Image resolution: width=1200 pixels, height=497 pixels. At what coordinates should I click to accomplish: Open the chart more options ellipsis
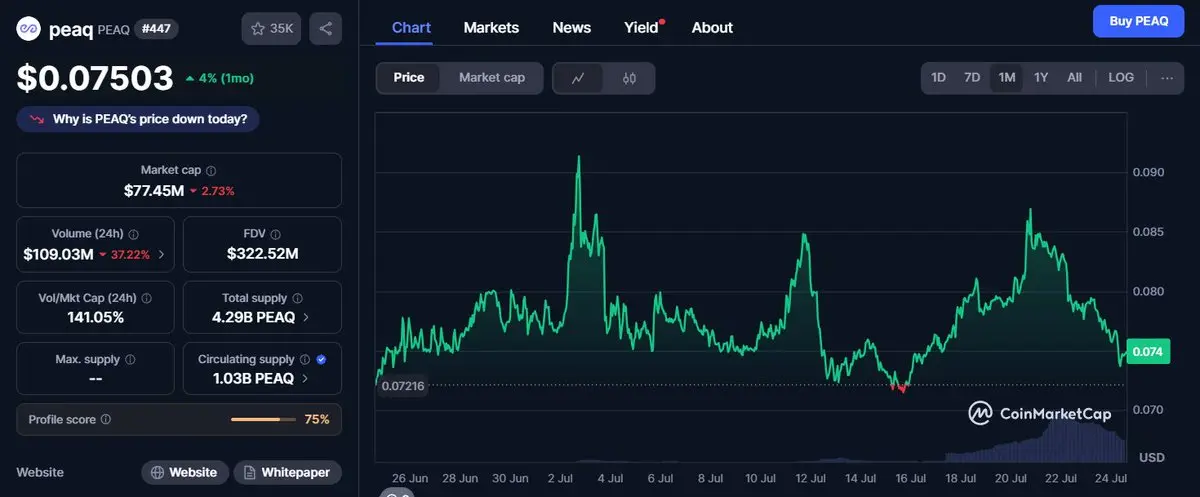pos(1167,78)
